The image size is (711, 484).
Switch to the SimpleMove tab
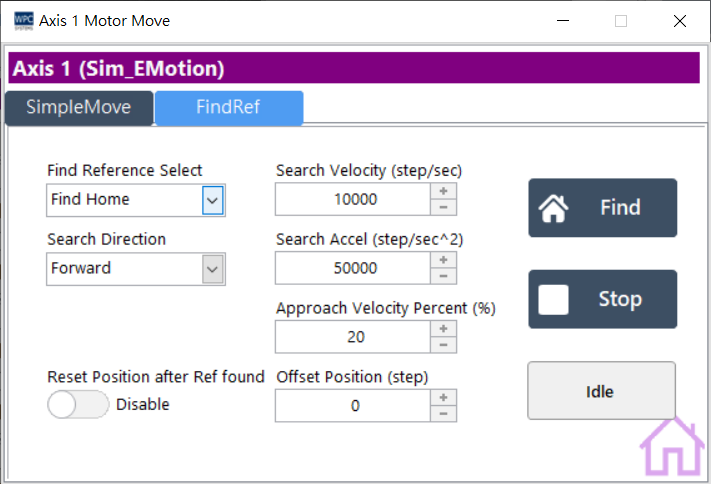pos(79,108)
